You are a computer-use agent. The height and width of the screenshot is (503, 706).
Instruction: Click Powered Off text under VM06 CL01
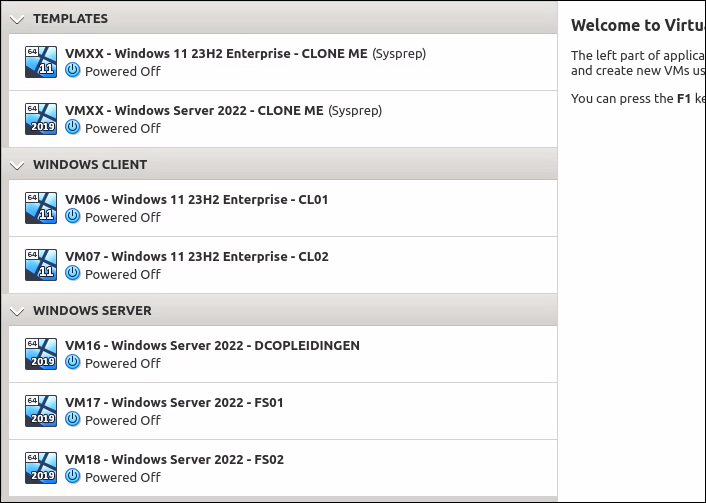[x=122, y=217]
